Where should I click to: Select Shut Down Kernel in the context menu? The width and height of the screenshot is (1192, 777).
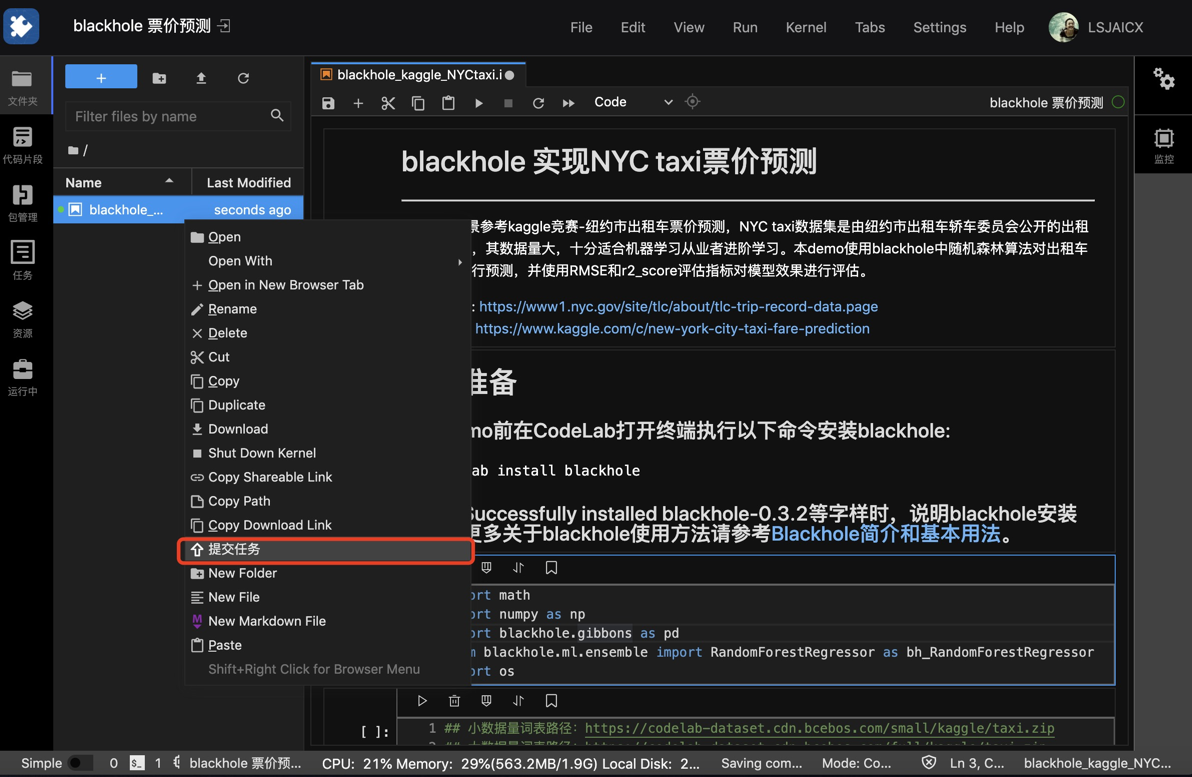(327, 453)
